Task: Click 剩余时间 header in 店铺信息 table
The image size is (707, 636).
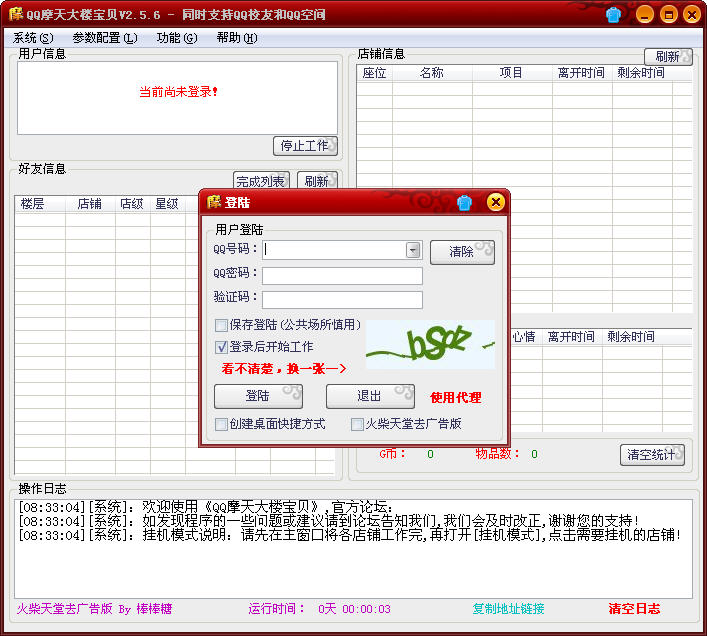Action: coord(641,73)
